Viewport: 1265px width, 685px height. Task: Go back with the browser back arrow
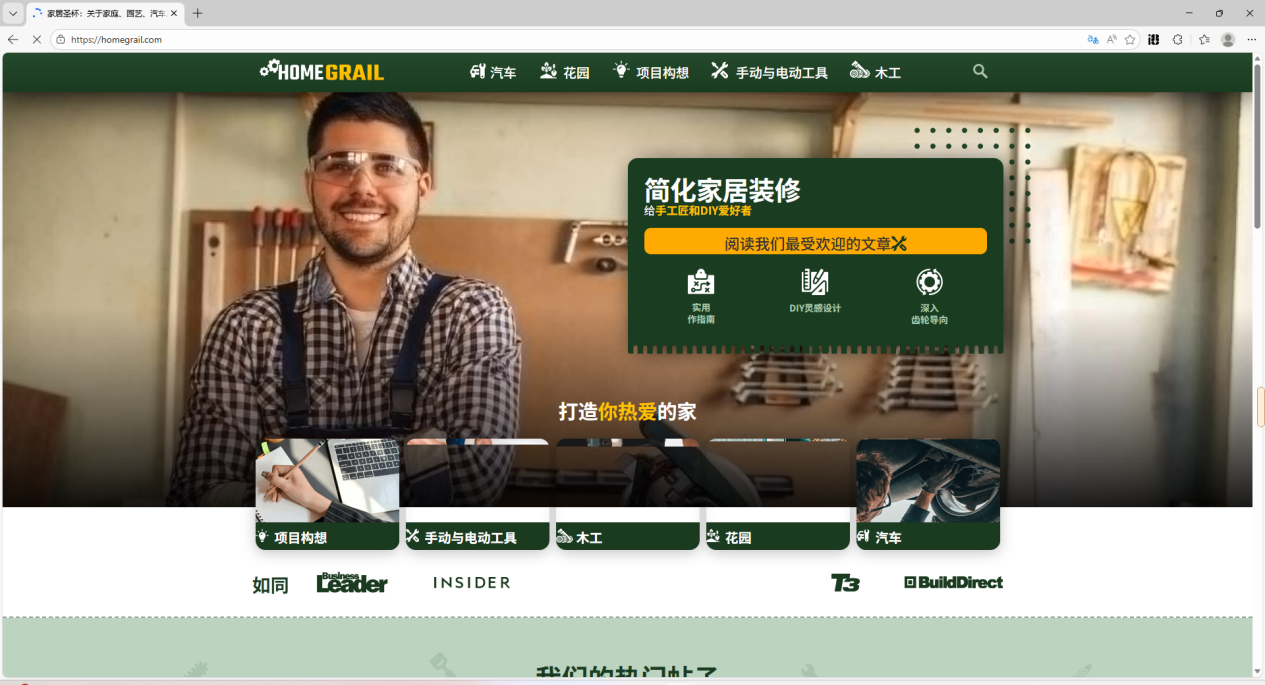coord(13,39)
